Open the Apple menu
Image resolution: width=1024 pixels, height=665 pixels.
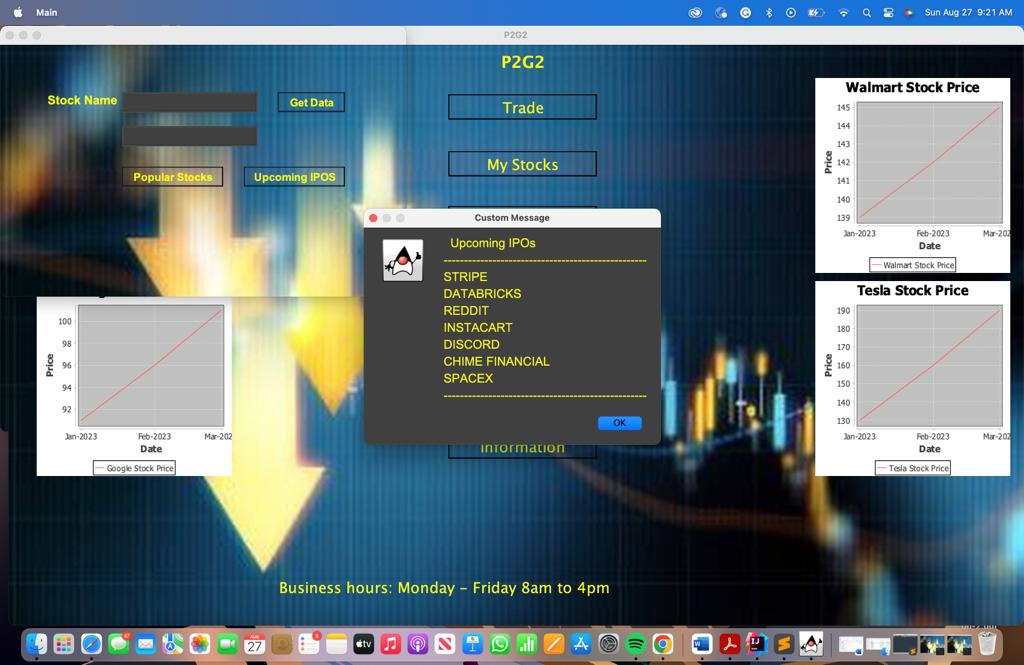tap(18, 12)
